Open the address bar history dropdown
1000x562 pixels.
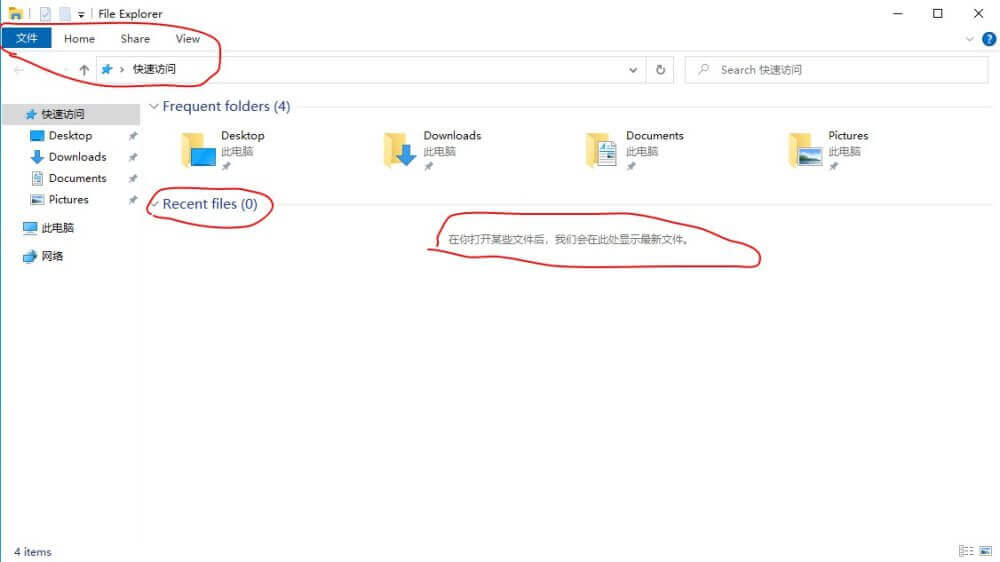click(x=633, y=70)
